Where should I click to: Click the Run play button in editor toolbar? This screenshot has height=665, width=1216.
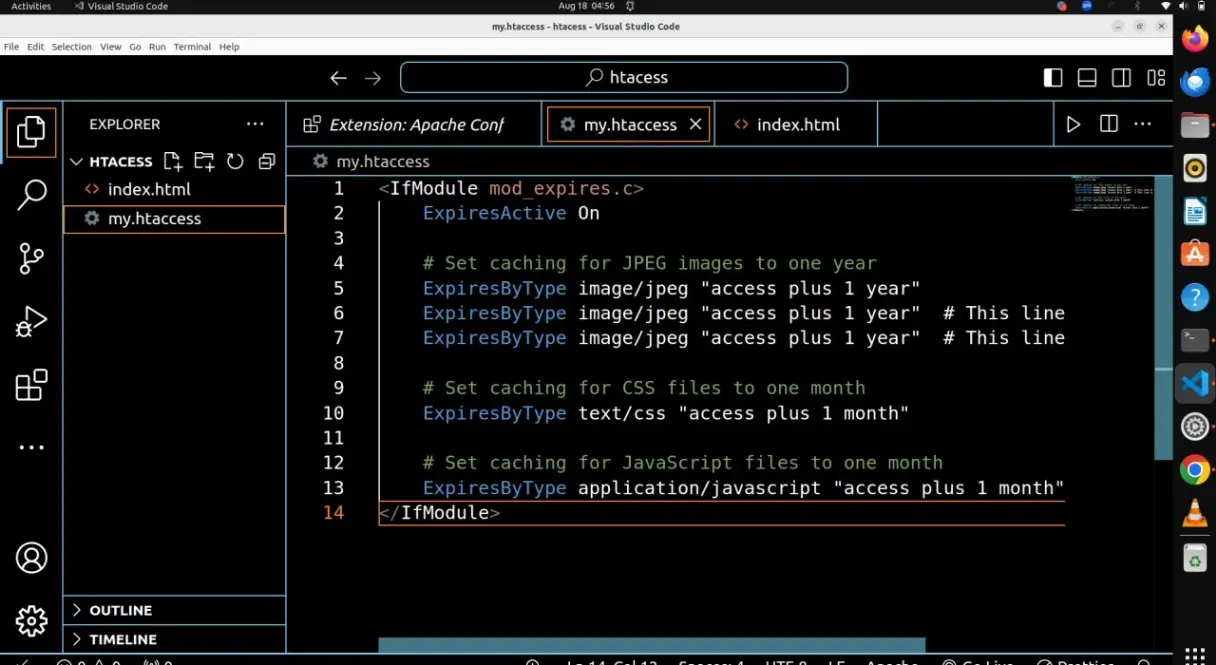[1073, 124]
